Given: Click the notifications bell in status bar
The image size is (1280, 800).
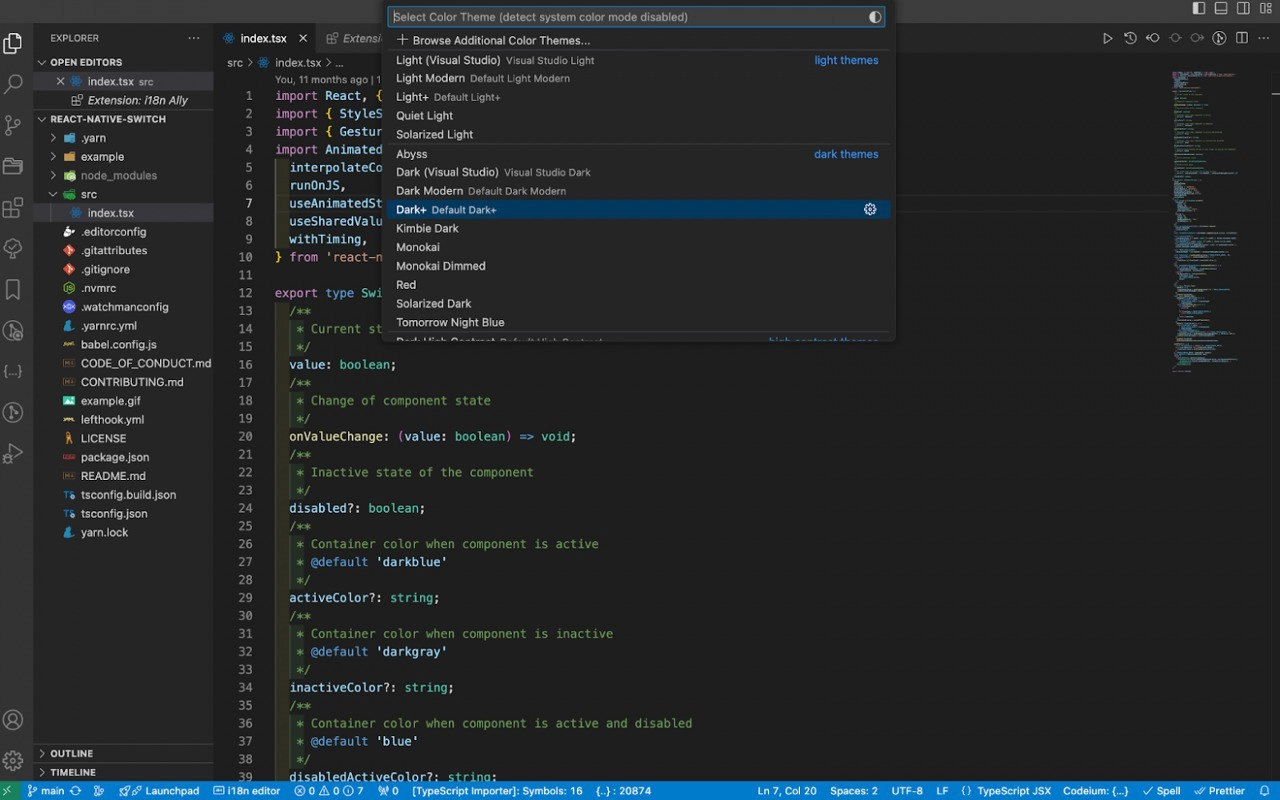Looking at the screenshot, I should click(x=1264, y=791).
